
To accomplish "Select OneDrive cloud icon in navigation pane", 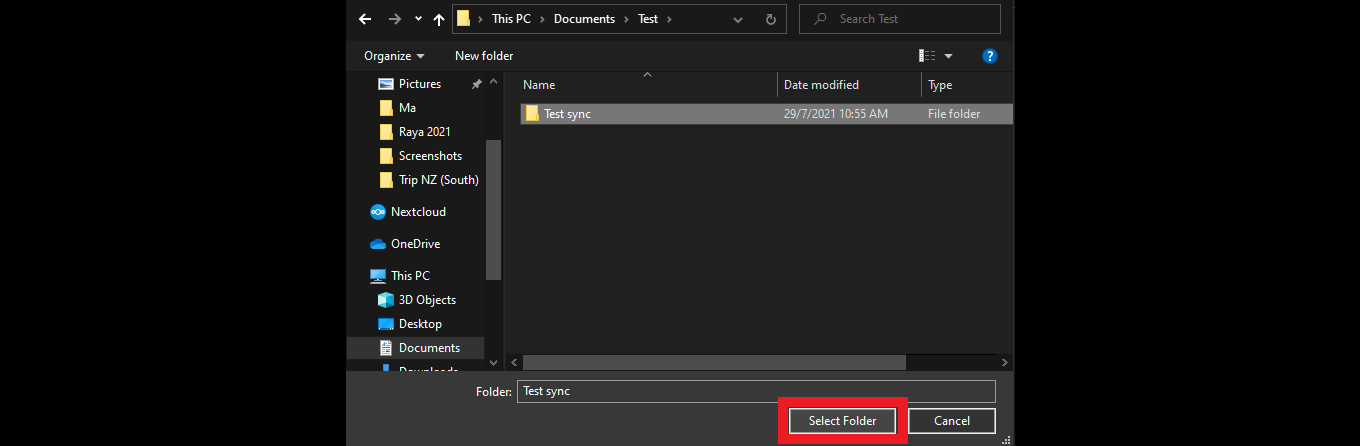I will [378, 244].
